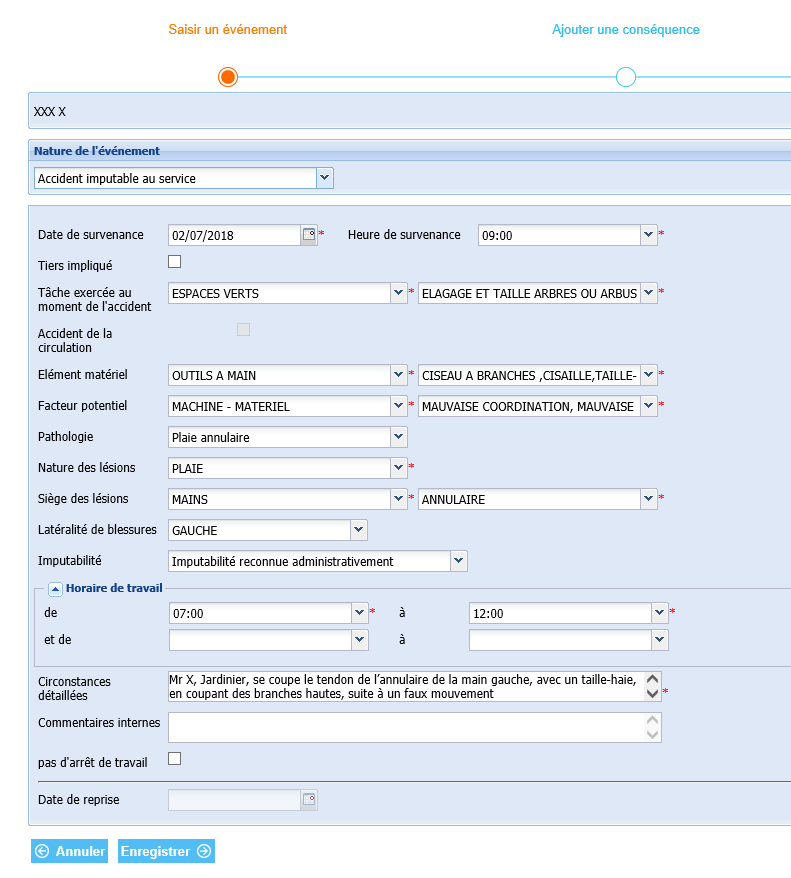
Task: Open the Nature de l'événement dropdown
Action: click(324, 178)
